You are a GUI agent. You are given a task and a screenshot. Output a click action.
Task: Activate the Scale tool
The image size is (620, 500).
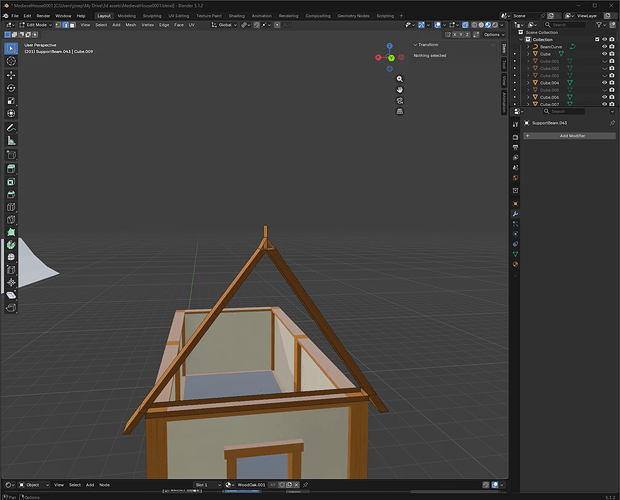(x=11, y=100)
